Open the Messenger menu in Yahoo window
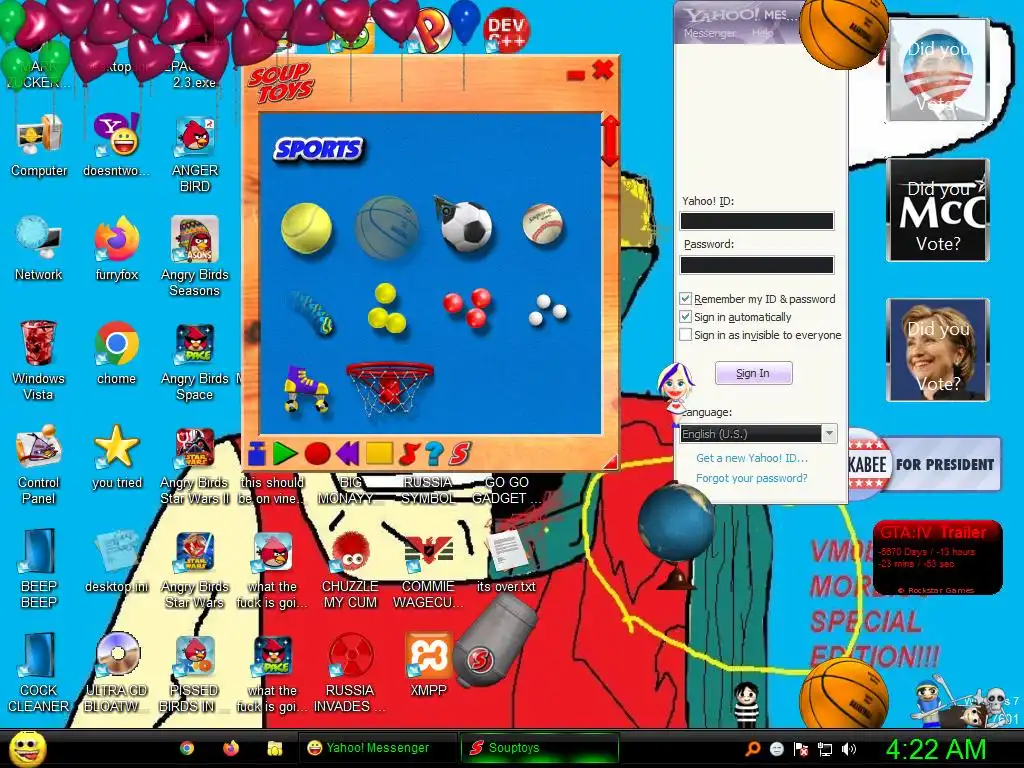This screenshot has width=1024, height=768. [709, 33]
